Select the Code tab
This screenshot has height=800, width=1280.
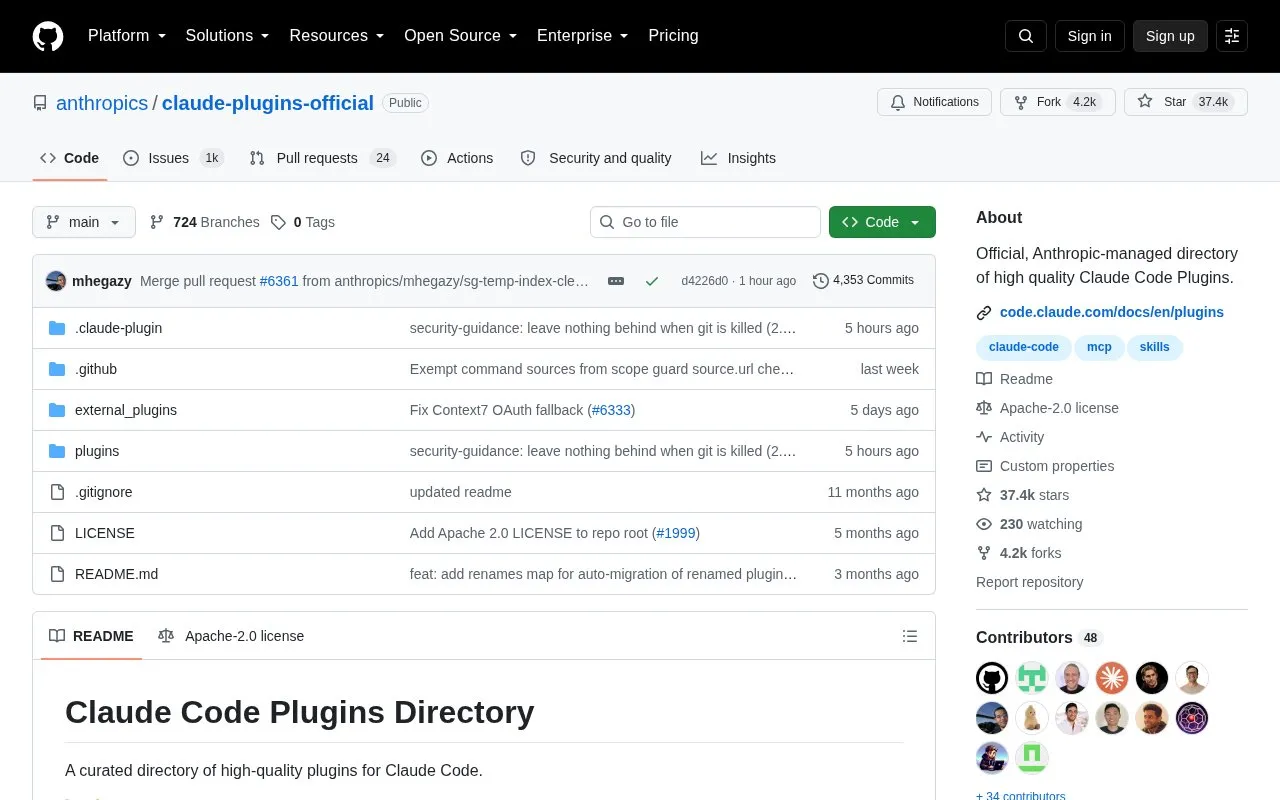tap(70, 158)
